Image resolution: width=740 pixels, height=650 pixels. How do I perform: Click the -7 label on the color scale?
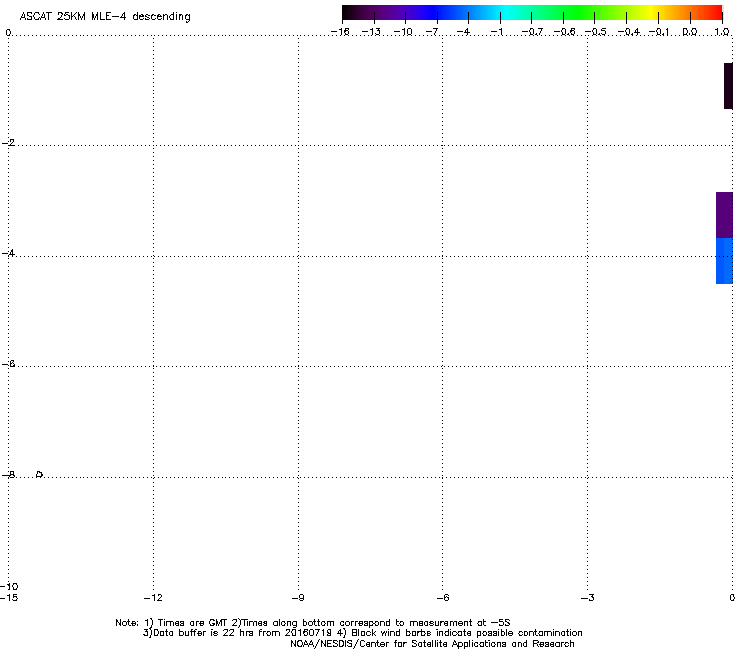pyautogui.click(x=433, y=32)
